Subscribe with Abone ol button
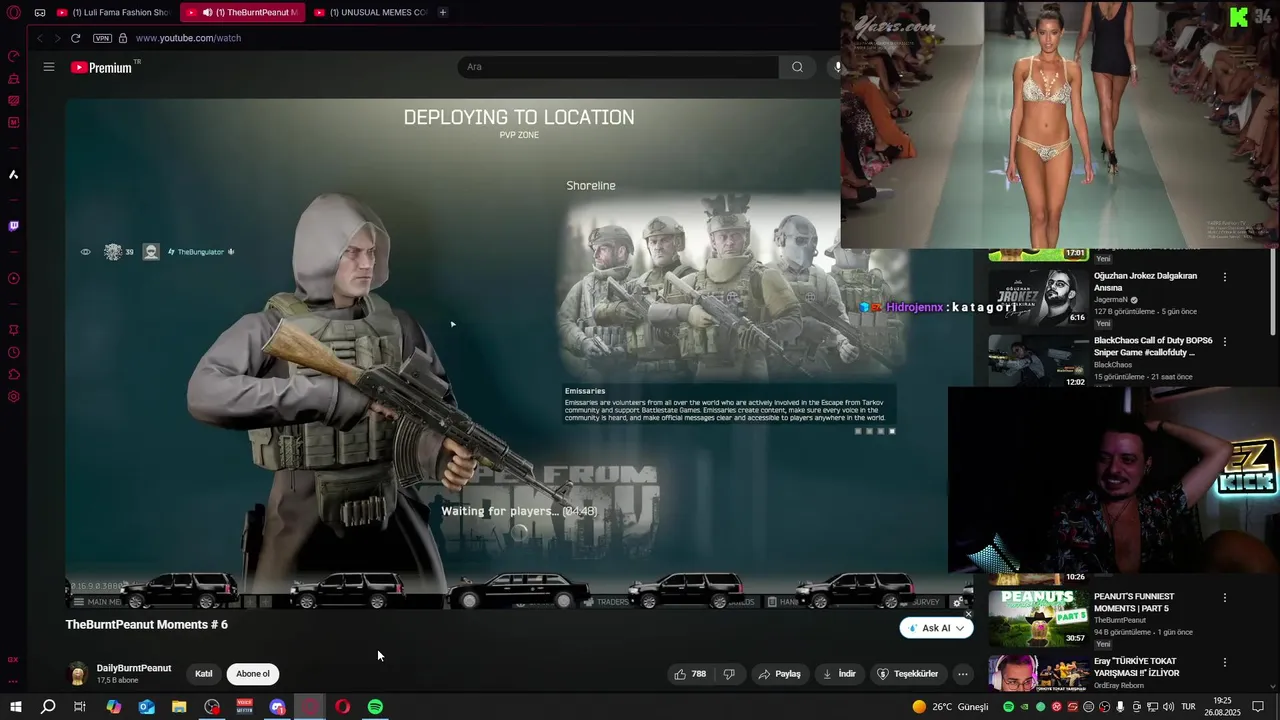This screenshot has height=720, width=1280. coord(253,674)
